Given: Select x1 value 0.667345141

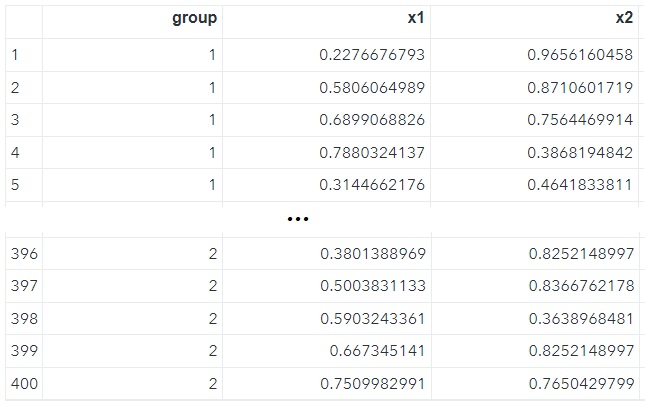Looking at the screenshot, I should 377,352.
